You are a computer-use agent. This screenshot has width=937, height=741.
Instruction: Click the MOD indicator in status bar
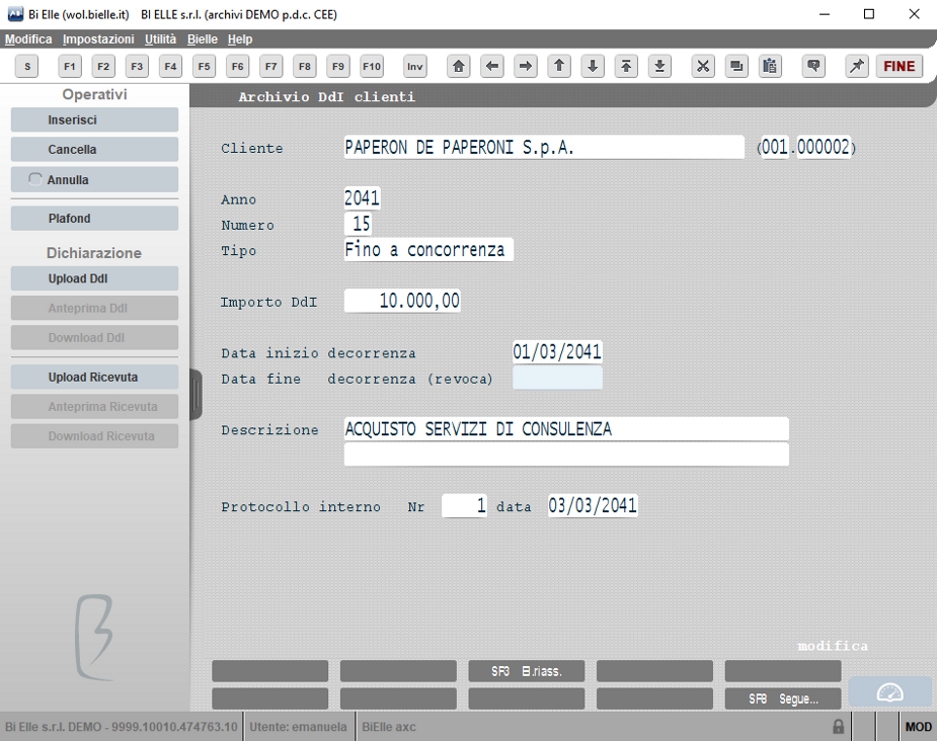pos(918,727)
